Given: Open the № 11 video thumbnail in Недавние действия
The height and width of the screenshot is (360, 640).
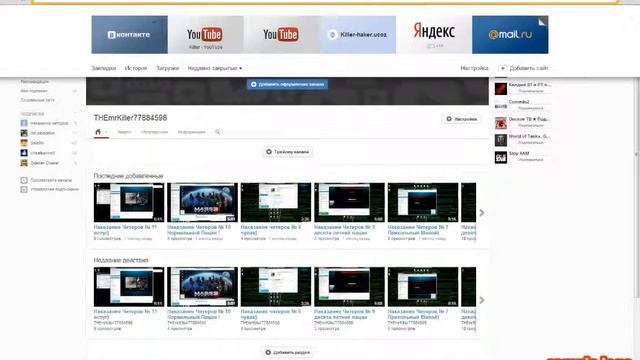Looking at the screenshot, I should click(x=129, y=287).
